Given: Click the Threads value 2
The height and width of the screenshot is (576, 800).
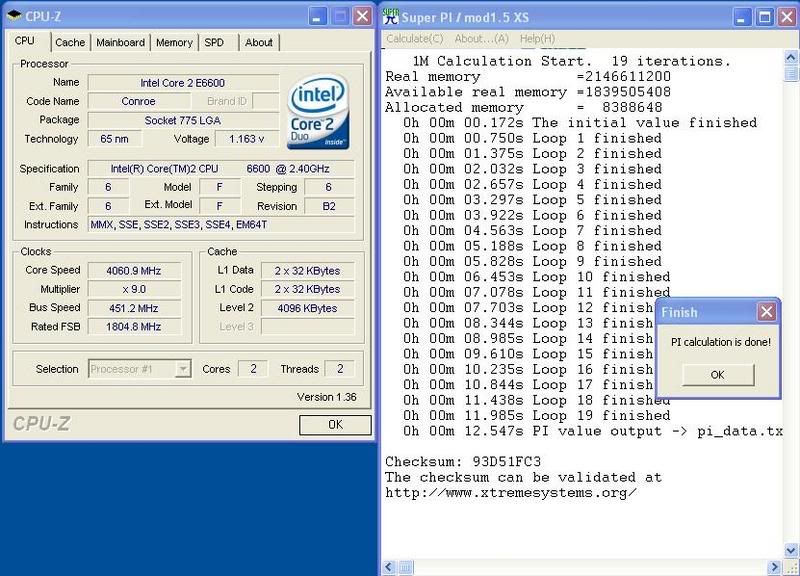Looking at the screenshot, I should point(340,369).
